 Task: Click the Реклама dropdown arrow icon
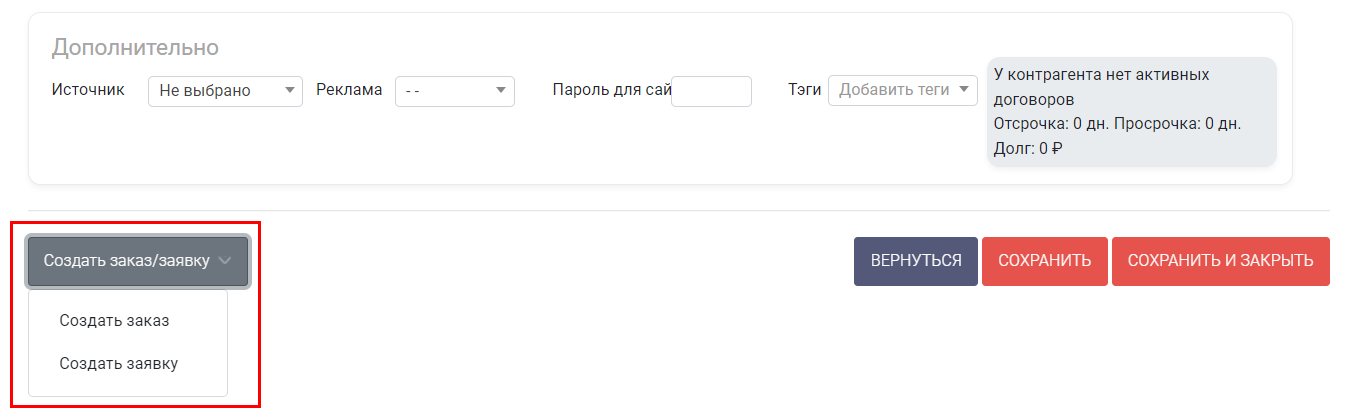pyautogui.click(x=501, y=91)
